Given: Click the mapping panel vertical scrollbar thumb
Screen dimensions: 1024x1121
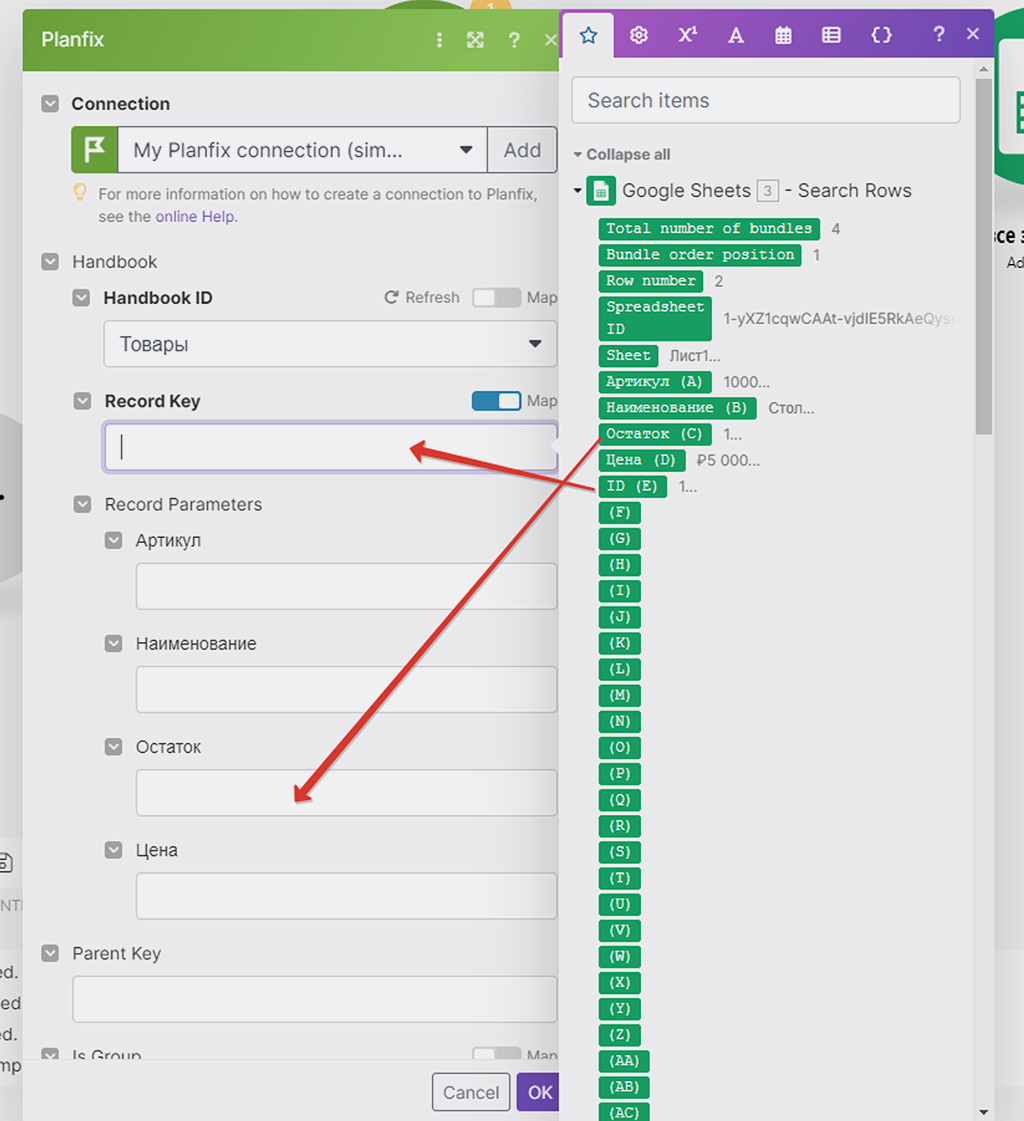Looking at the screenshot, I should click(x=984, y=256).
